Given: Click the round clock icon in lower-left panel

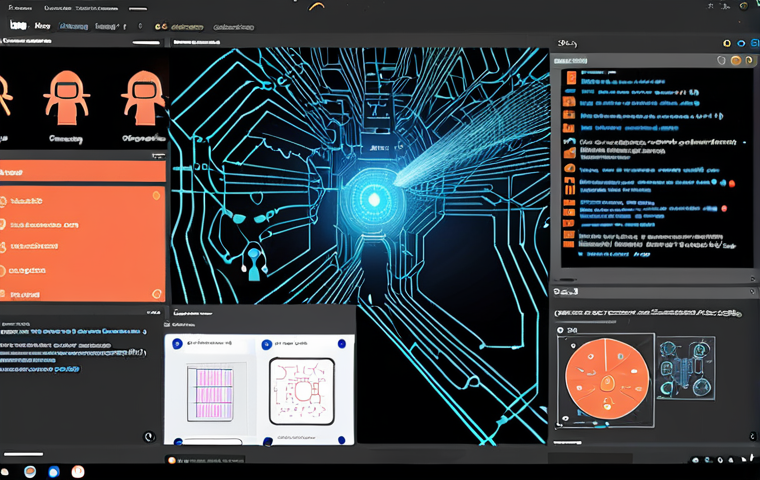Looking at the screenshot, I should (x=148, y=437).
